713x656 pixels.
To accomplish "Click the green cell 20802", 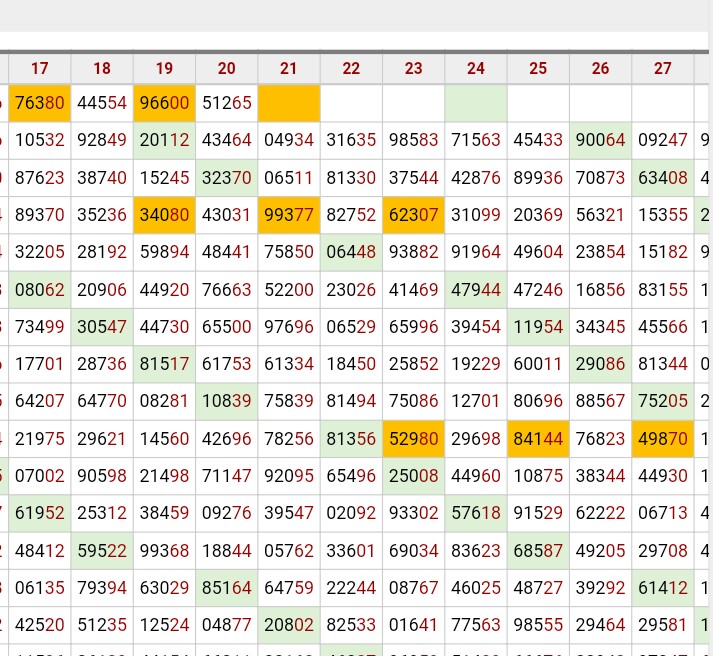I will pyautogui.click(x=289, y=625).
